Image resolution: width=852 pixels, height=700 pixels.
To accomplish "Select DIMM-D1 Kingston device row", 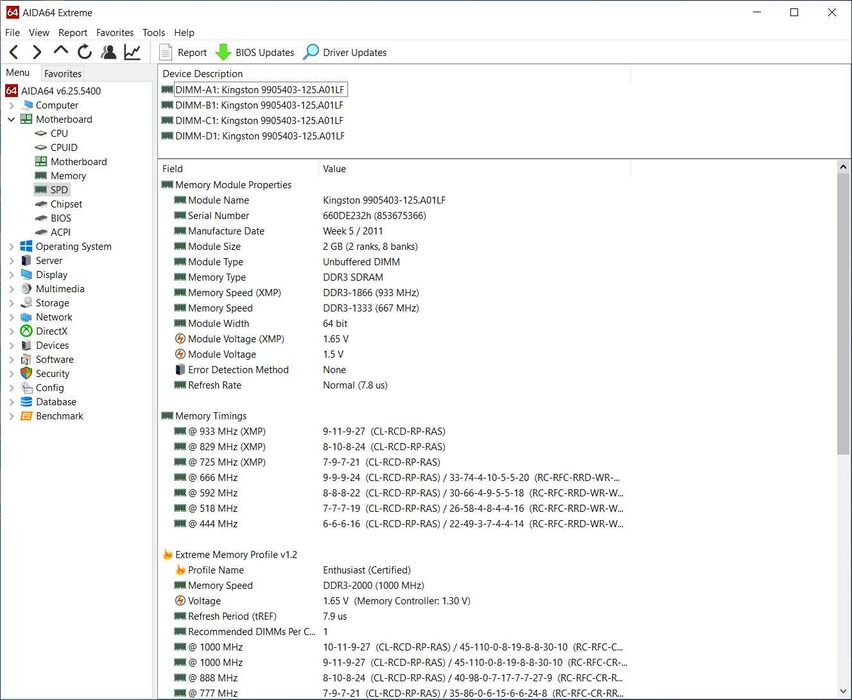I will pyautogui.click(x=253, y=136).
